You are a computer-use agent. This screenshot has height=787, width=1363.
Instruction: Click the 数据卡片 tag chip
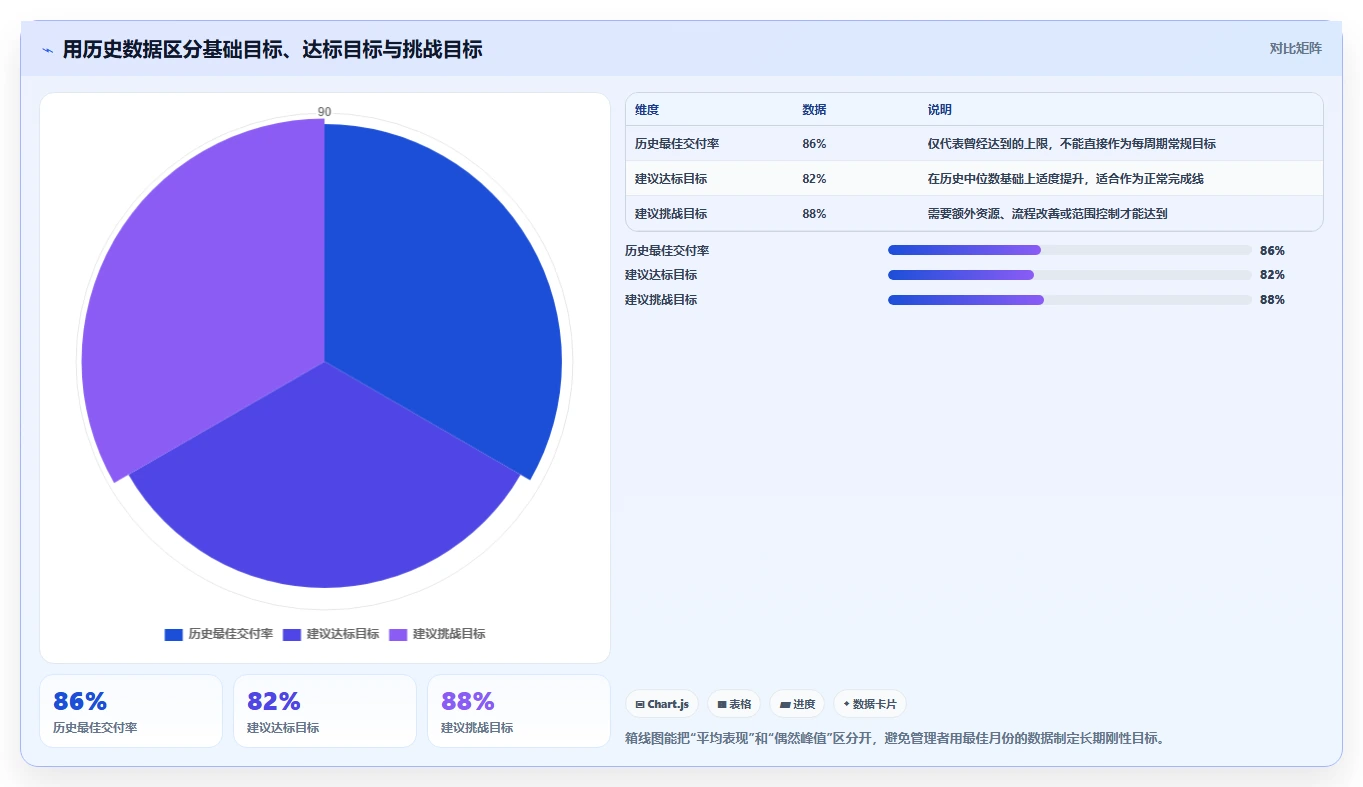coord(870,704)
